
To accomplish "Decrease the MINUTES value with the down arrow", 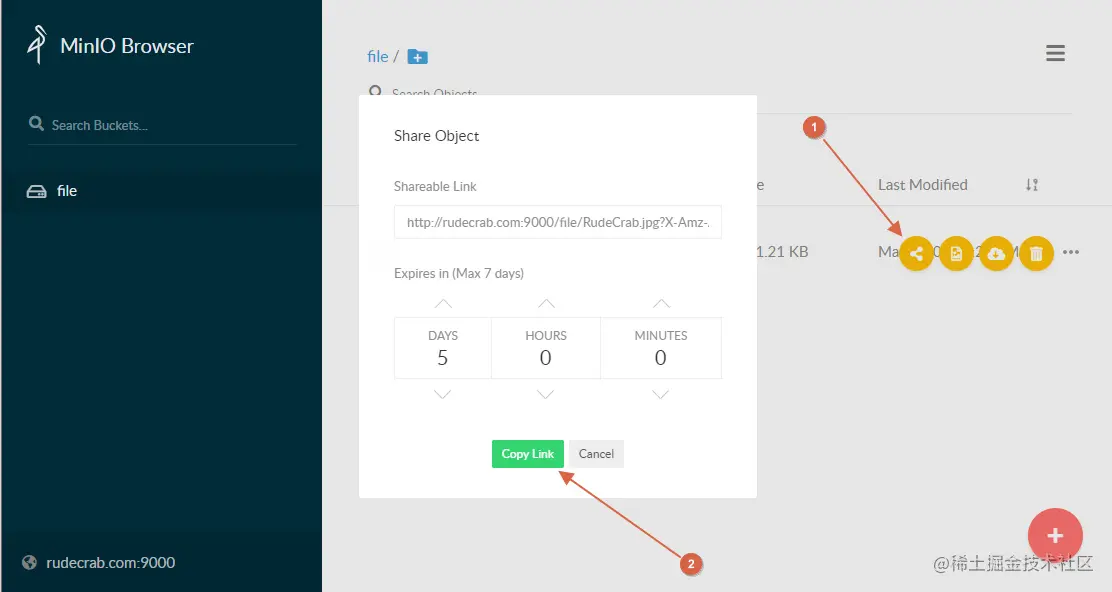I will pos(660,394).
